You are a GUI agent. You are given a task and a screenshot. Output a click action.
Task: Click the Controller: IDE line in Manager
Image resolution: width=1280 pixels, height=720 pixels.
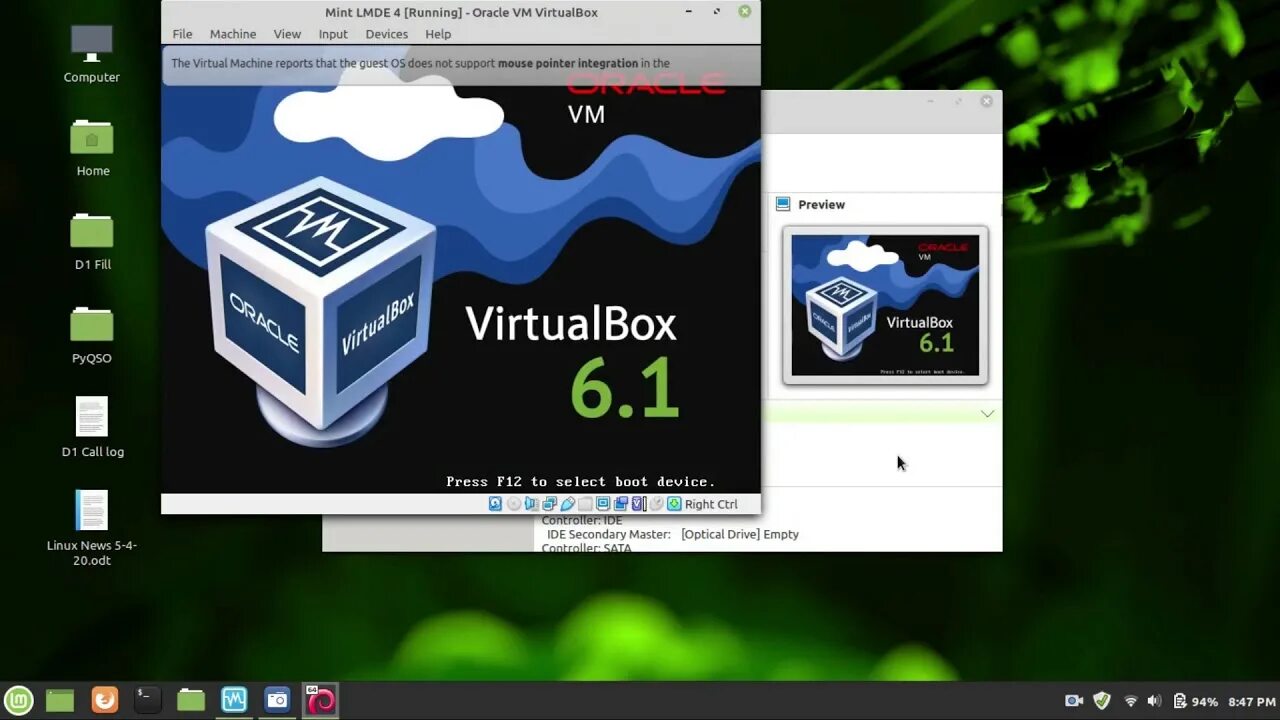[582, 520]
